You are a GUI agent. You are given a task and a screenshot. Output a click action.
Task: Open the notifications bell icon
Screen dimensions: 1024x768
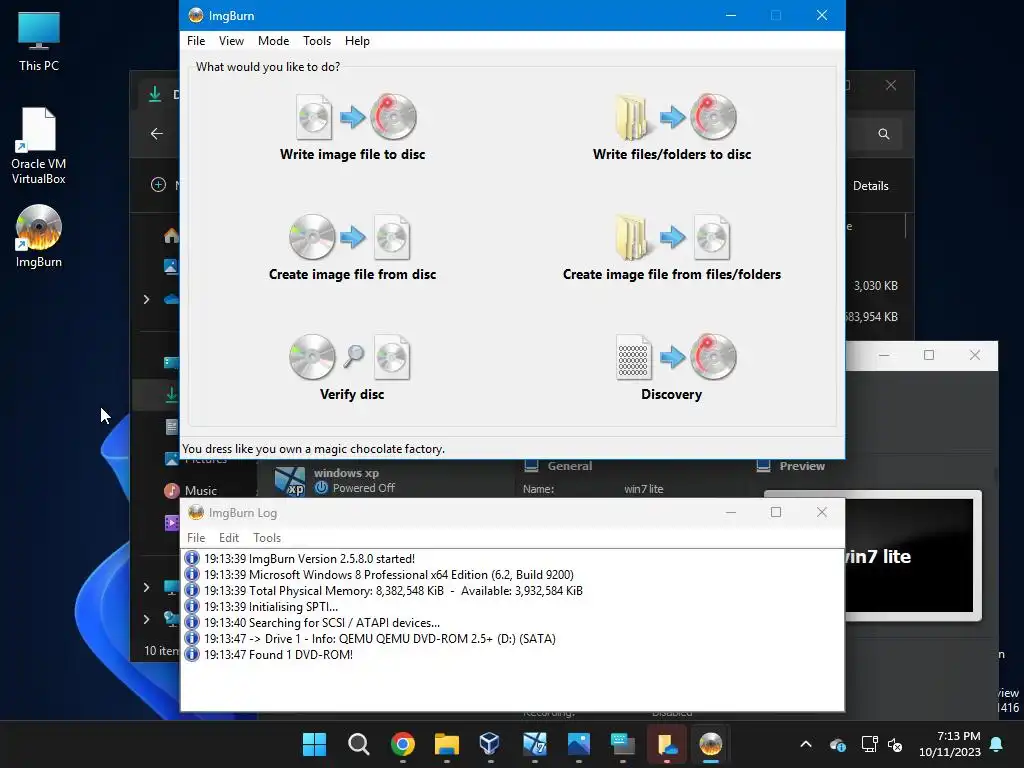pos(997,744)
